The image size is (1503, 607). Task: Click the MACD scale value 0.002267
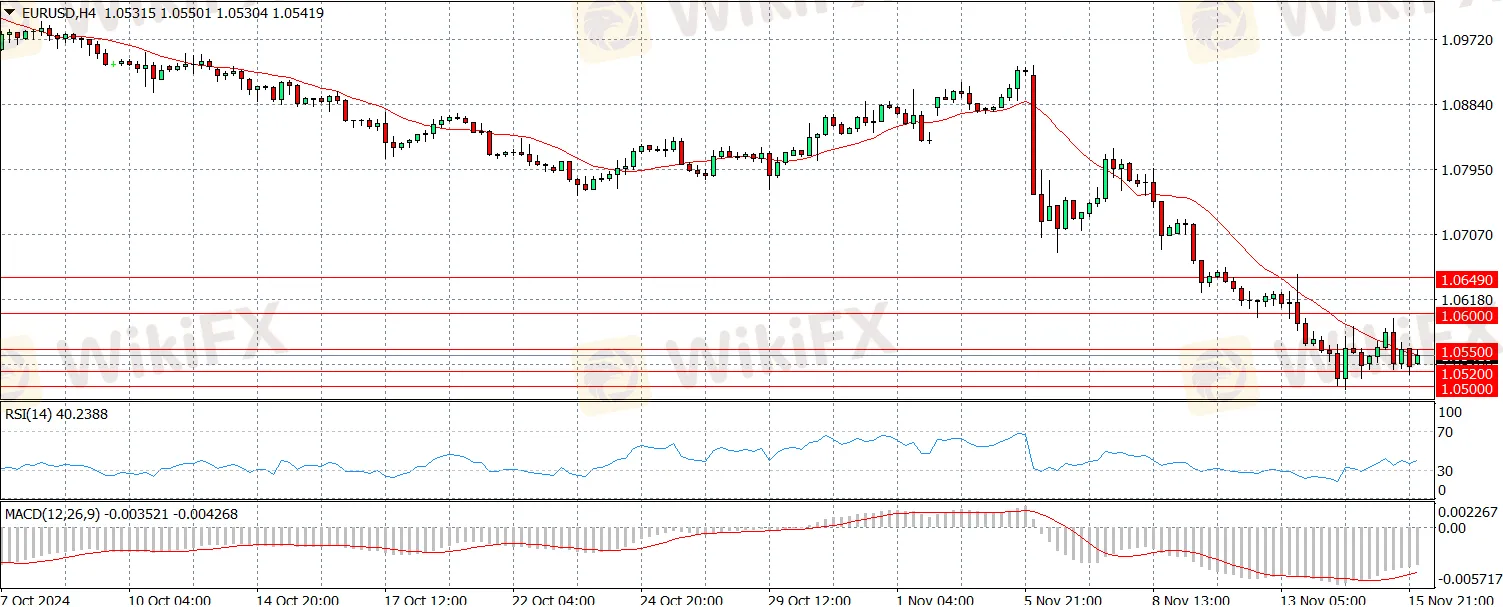coord(1469,511)
